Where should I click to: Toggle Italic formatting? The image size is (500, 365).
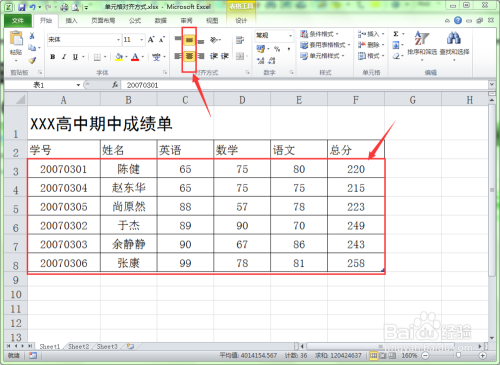click(64, 57)
